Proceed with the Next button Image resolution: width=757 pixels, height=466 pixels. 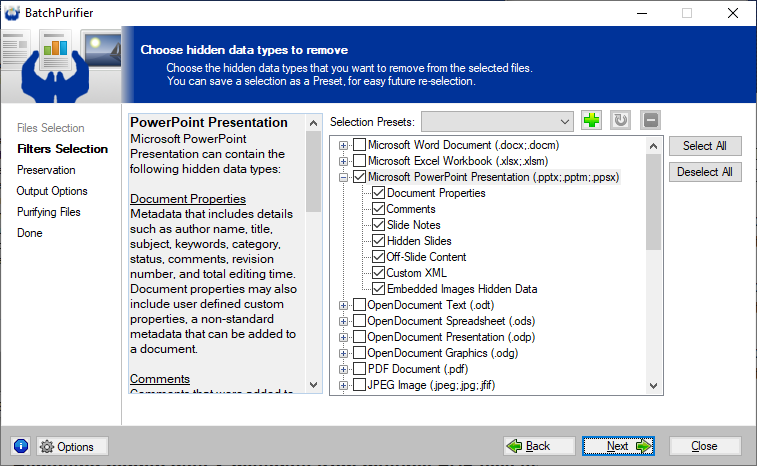(x=618, y=446)
